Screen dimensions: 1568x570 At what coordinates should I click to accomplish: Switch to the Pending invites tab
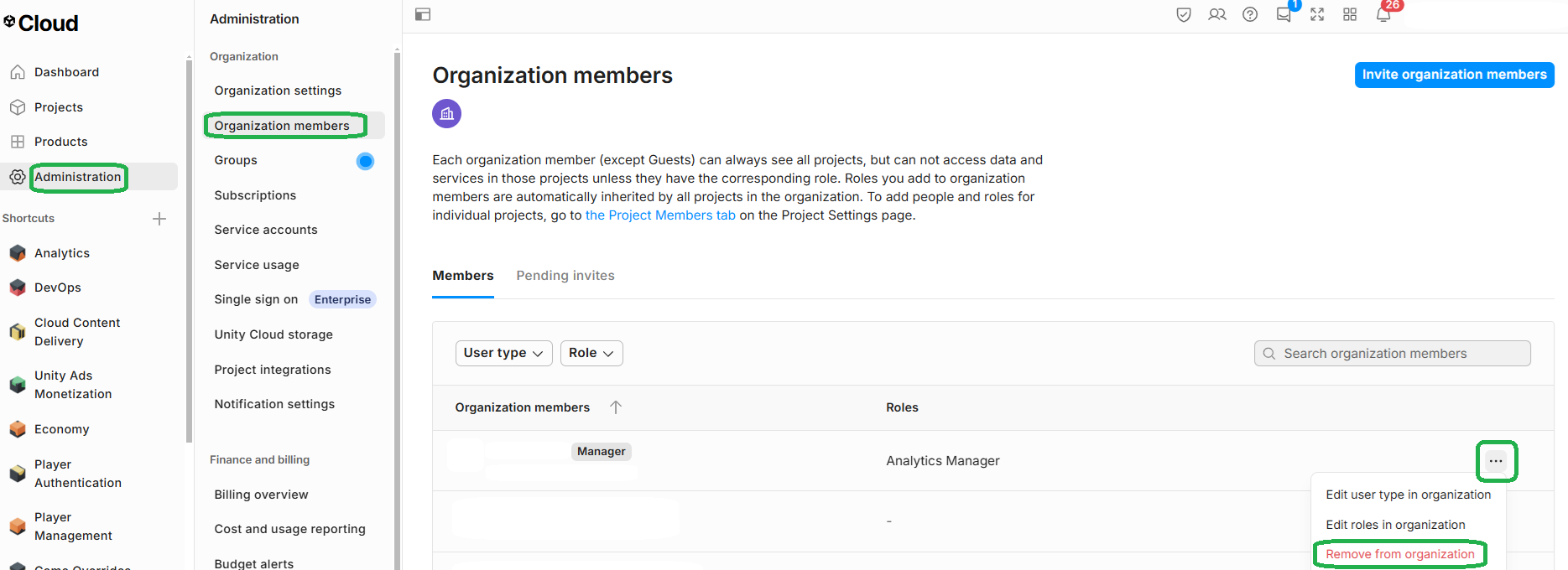pyautogui.click(x=565, y=276)
